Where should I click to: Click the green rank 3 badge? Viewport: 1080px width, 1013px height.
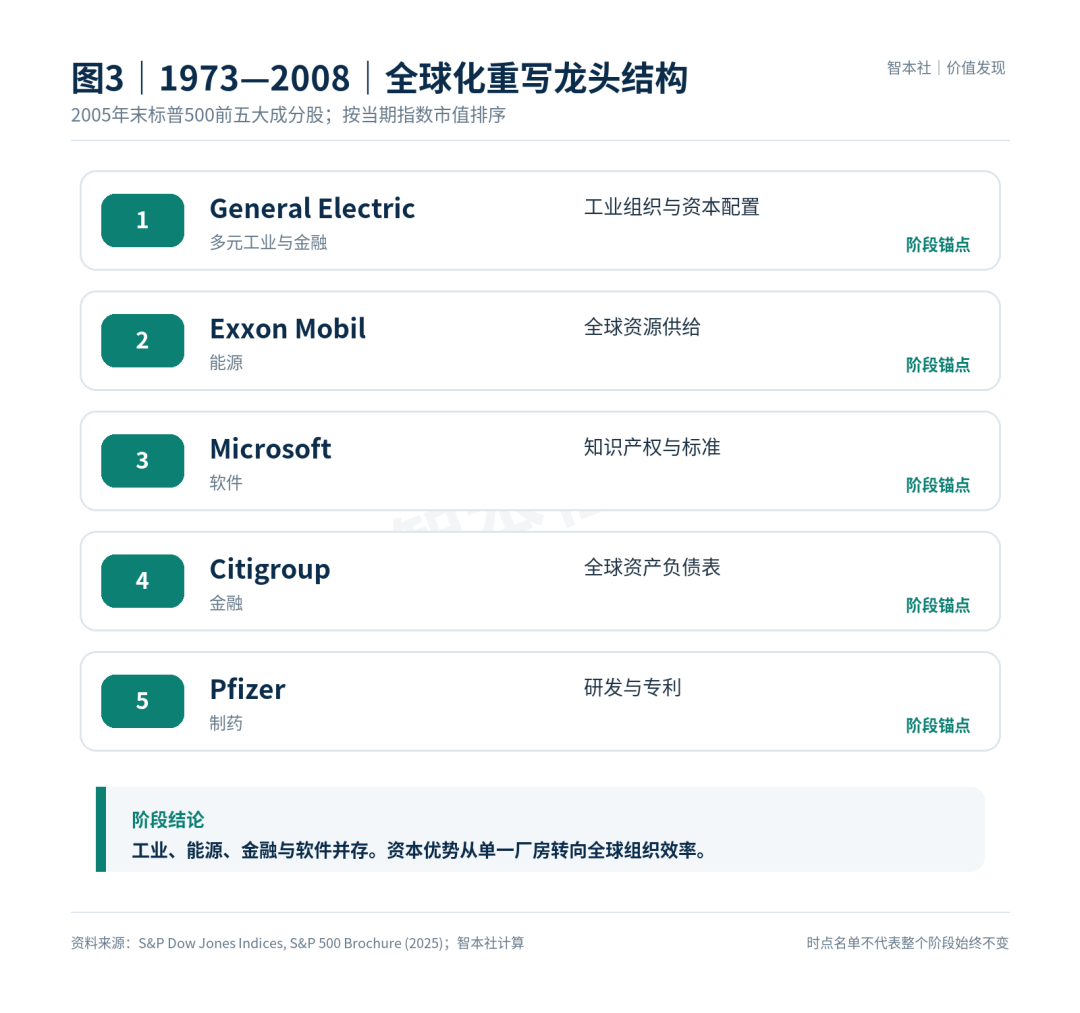(x=143, y=461)
